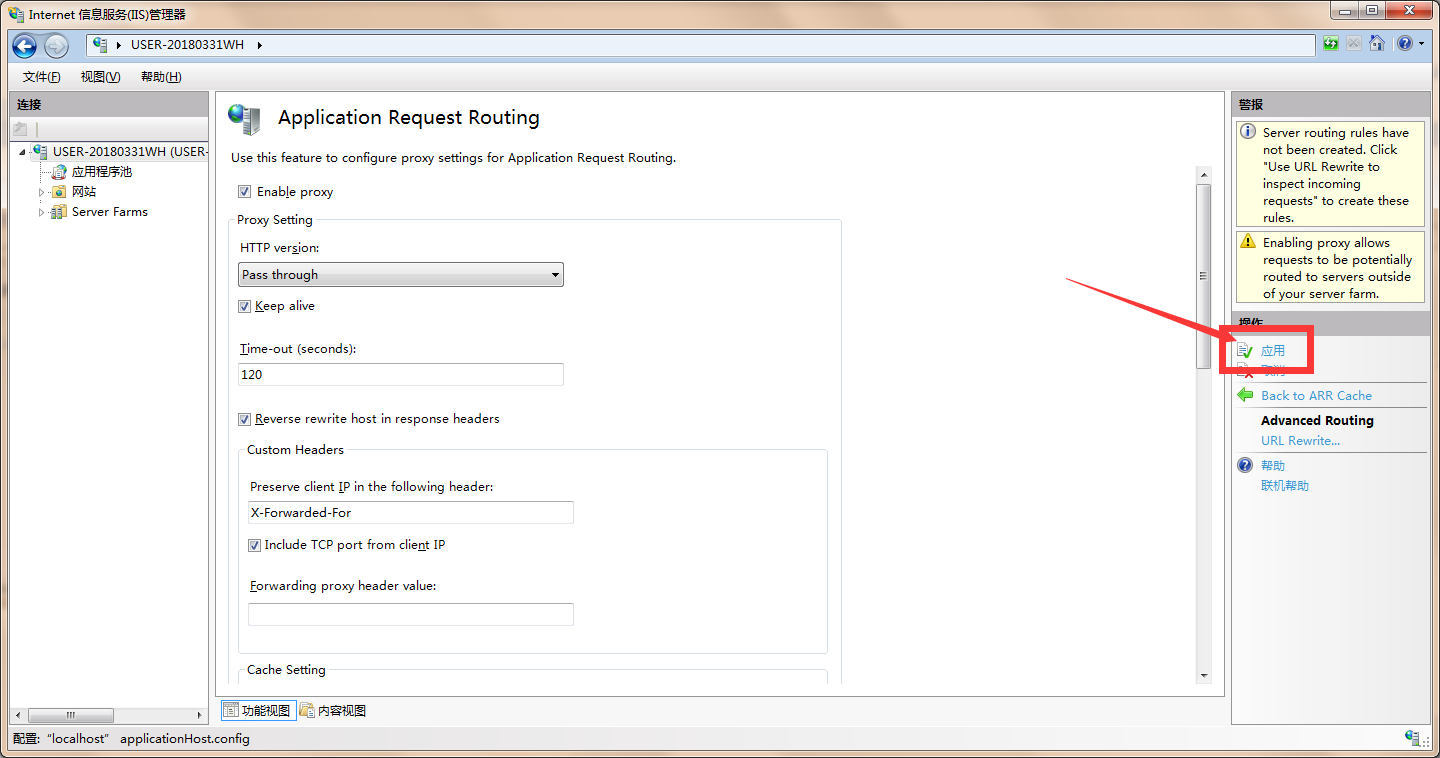This screenshot has width=1440, height=758.
Task: Click the 帮助 help link
Action: 1273,466
